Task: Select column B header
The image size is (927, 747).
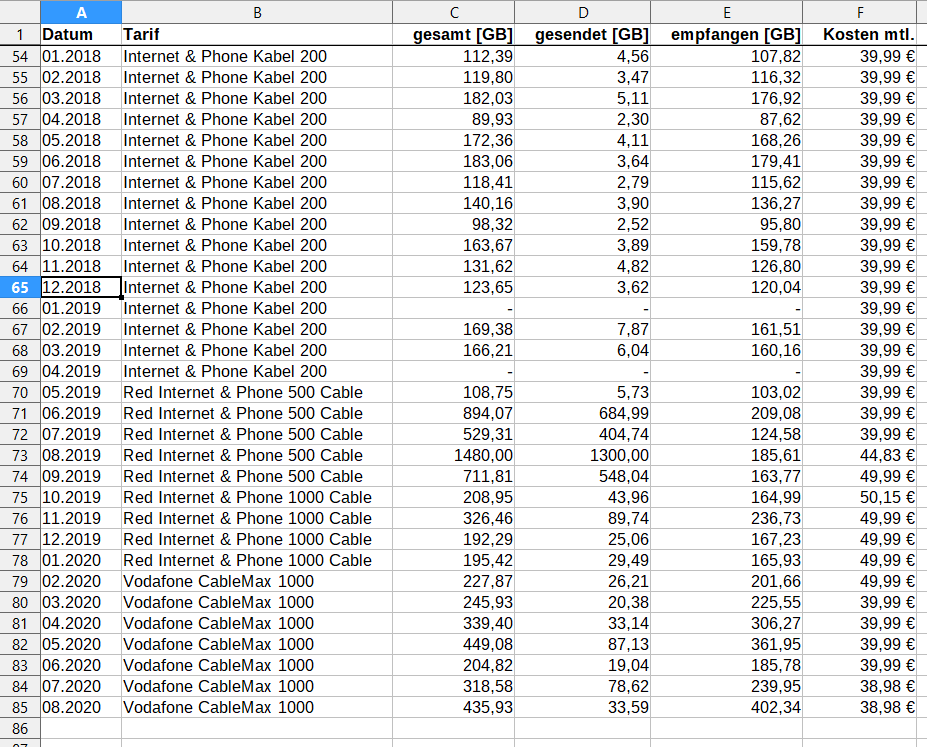Action: [x=257, y=12]
